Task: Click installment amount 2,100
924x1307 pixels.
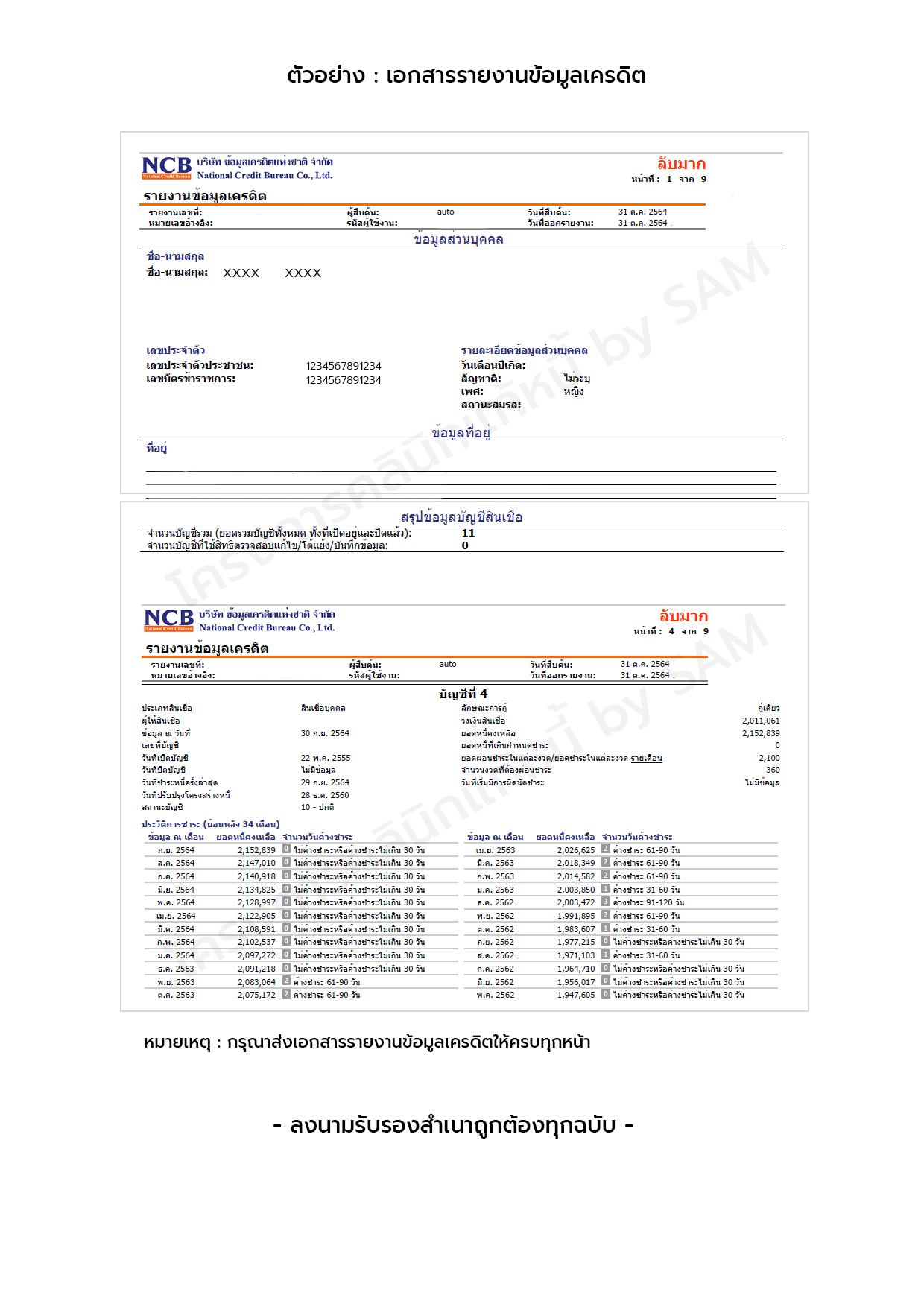Action: point(769,758)
